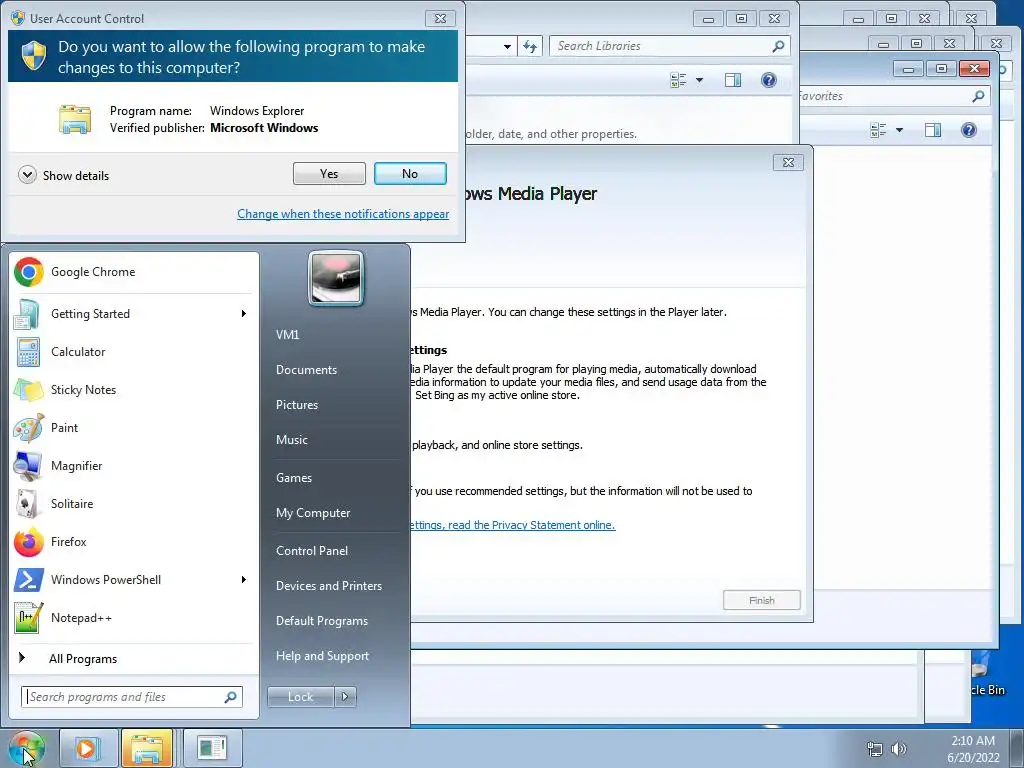This screenshot has width=1024, height=768.
Task: Click the search magnifier in Start menu
Action: (231, 697)
